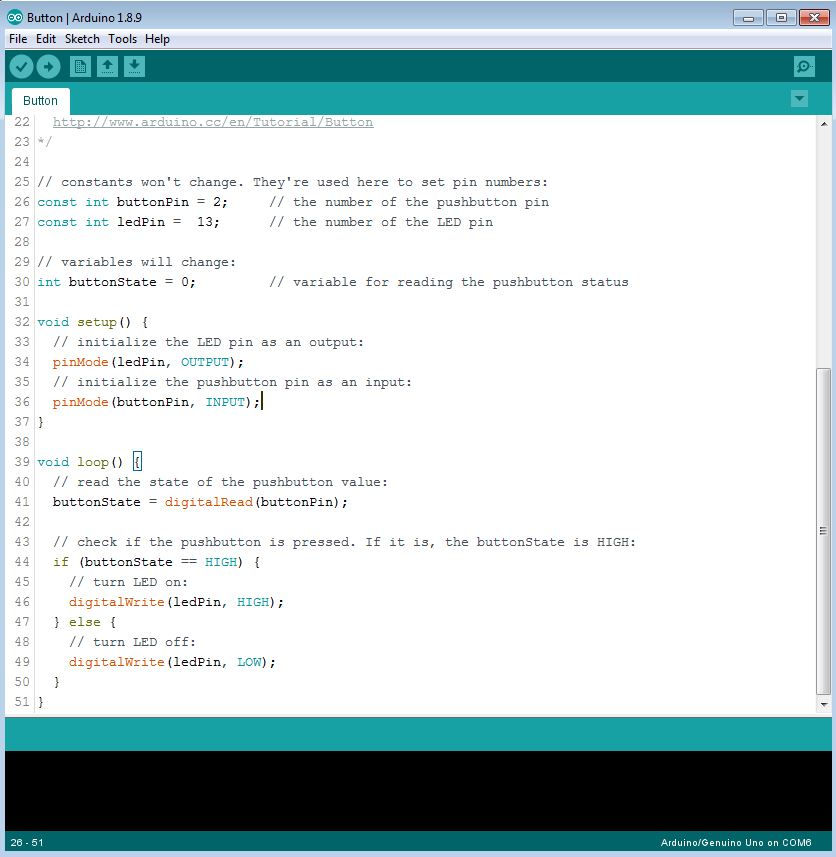Screen dimensions: 836x857
Task: Click the '// turn LED off:' comment
Action: 132,642
